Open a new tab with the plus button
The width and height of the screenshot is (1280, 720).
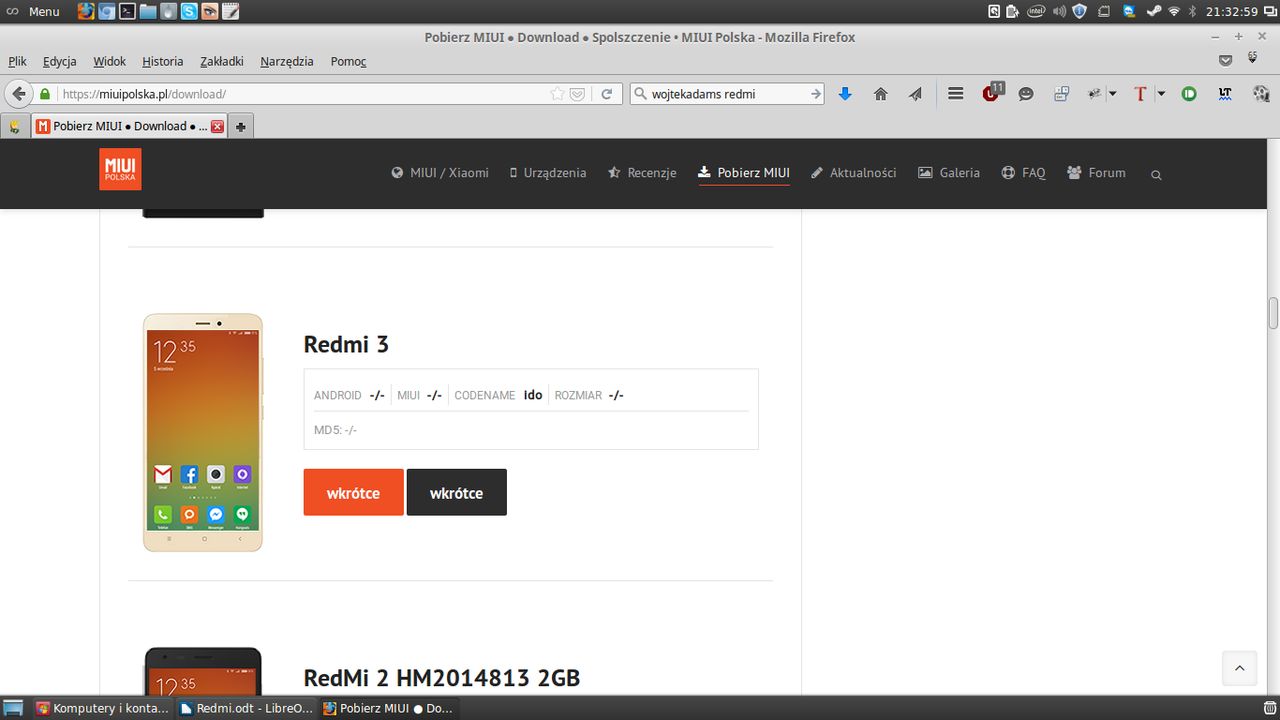tap(241, 127)
